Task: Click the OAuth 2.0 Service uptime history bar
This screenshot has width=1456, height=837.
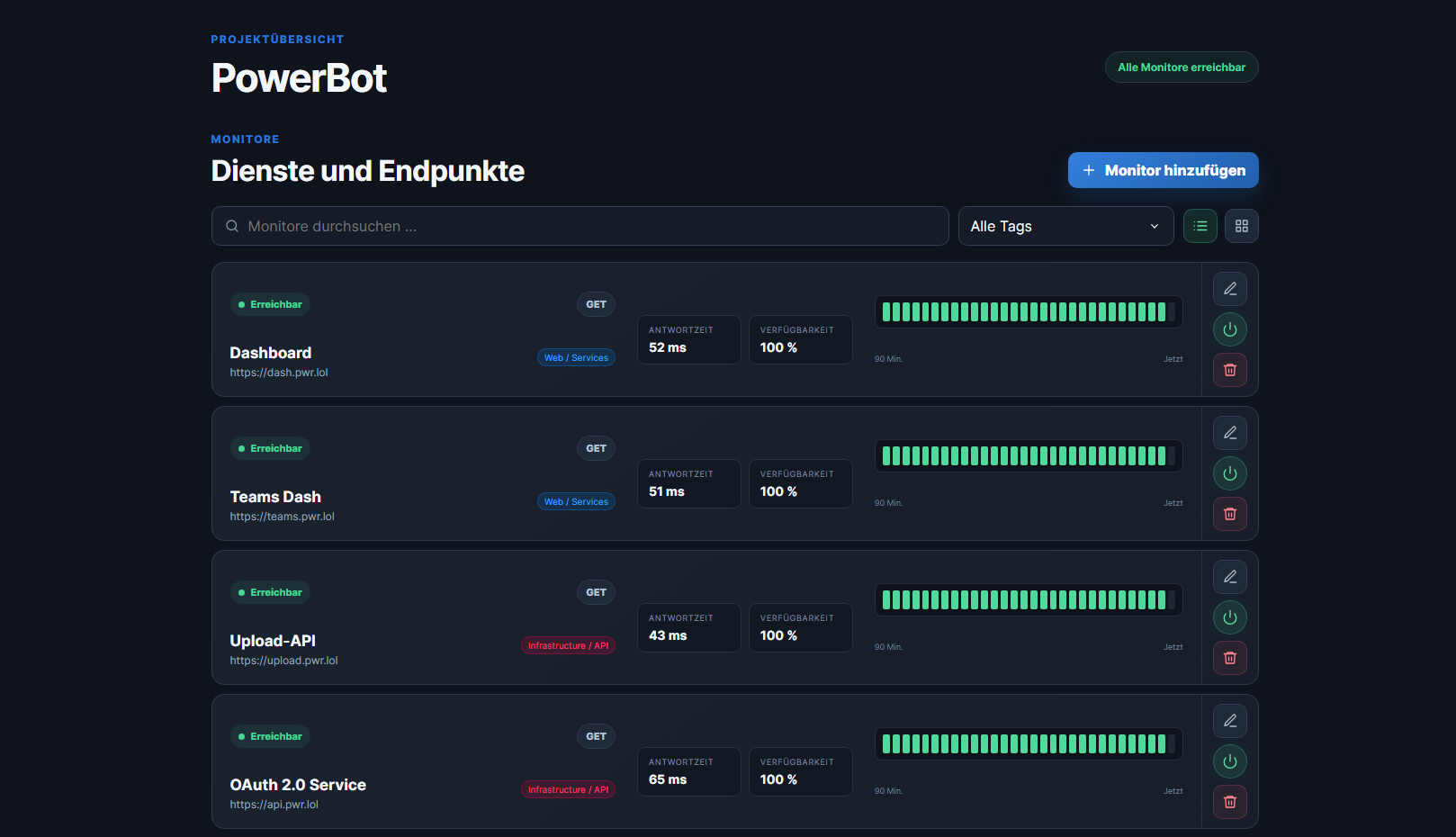Action: [1029, 744]
